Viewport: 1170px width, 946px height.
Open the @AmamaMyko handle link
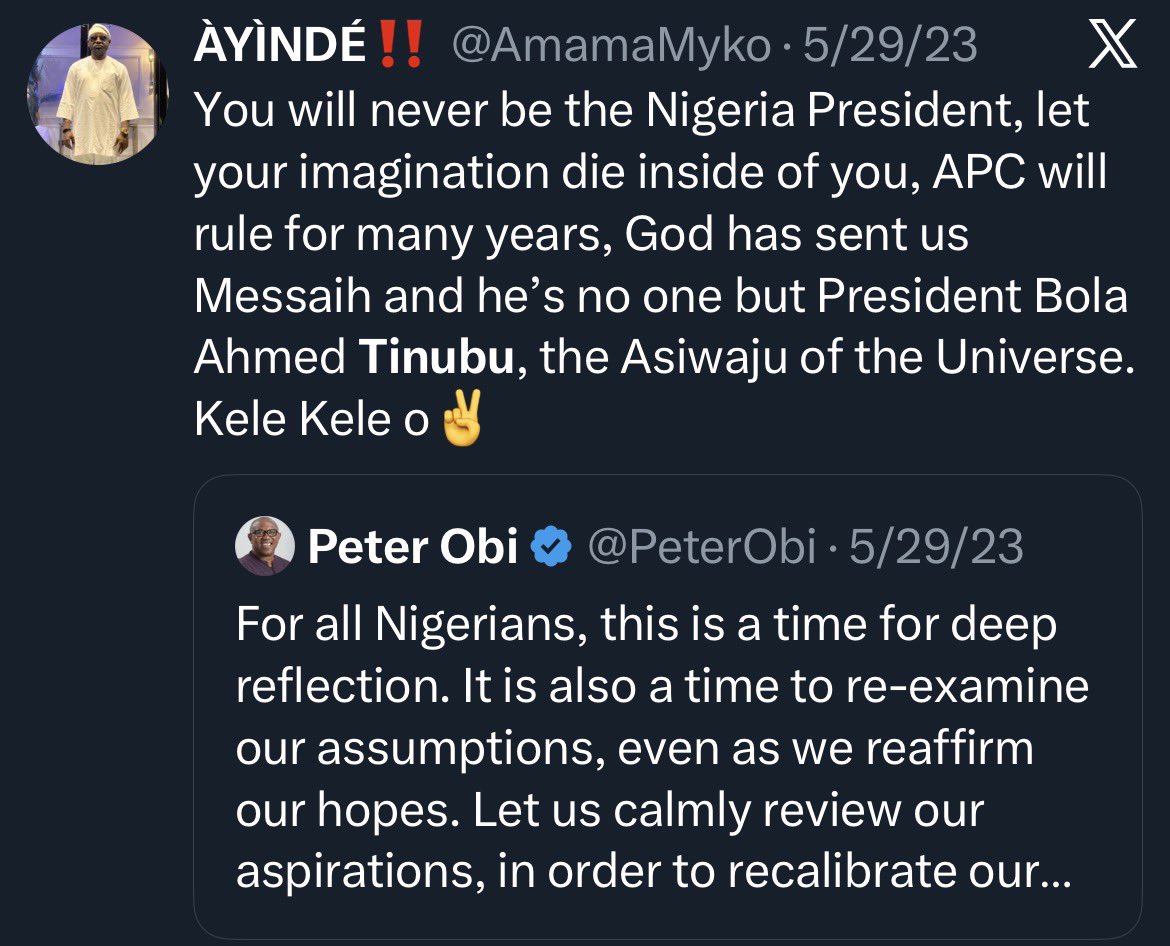click(612, 47)
